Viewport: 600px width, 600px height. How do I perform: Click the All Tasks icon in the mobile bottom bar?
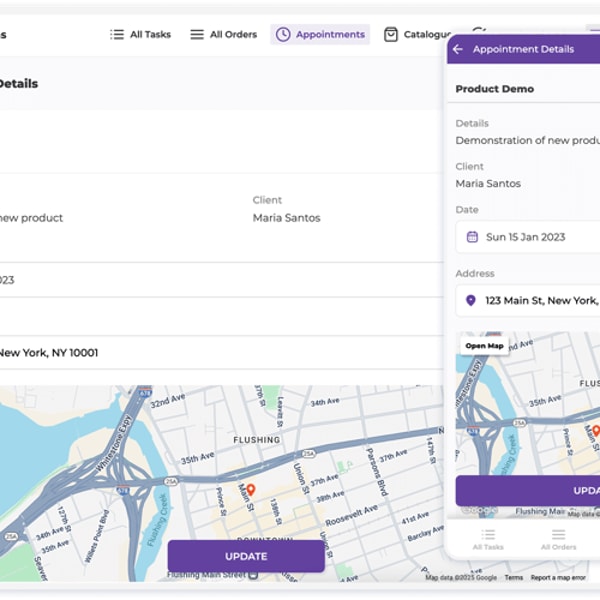(x=488, y=534)
